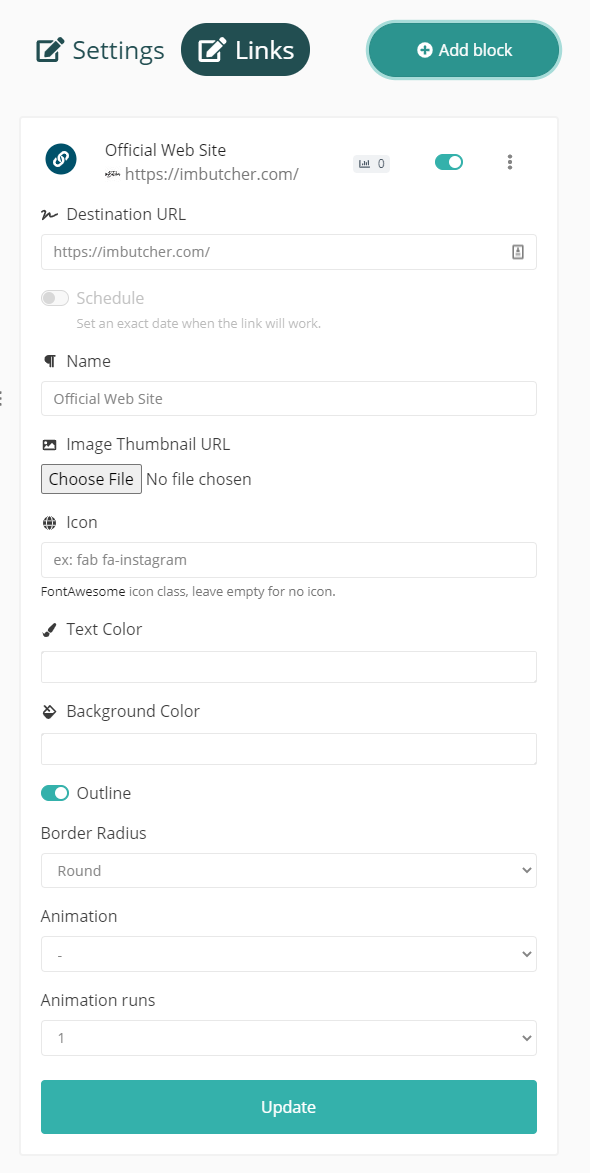
Task: Switch to the Settings tab
Action: click(x=100, y=50)
